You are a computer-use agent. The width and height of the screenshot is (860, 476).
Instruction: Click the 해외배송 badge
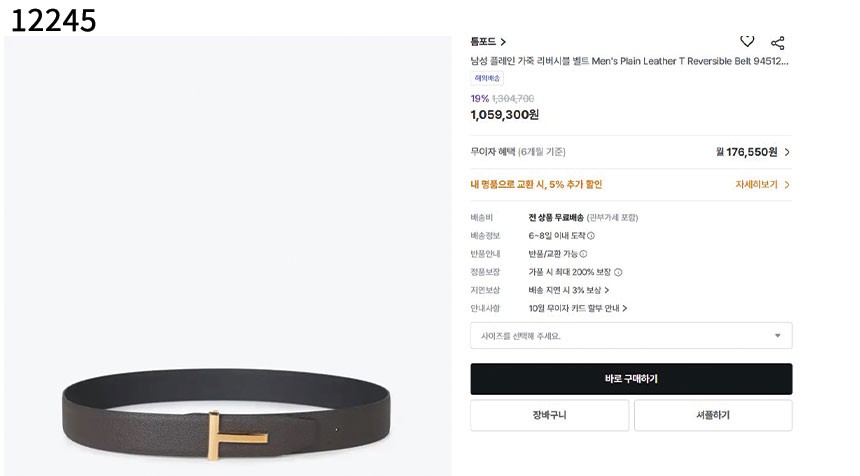[x=487, y=78]
